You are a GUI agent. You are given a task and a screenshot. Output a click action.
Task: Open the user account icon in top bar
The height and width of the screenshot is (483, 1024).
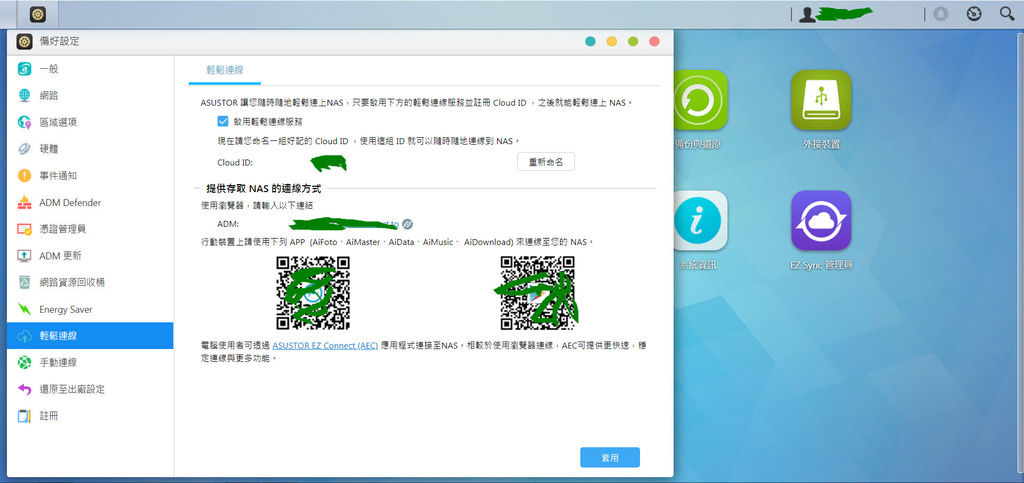[807, 14]
